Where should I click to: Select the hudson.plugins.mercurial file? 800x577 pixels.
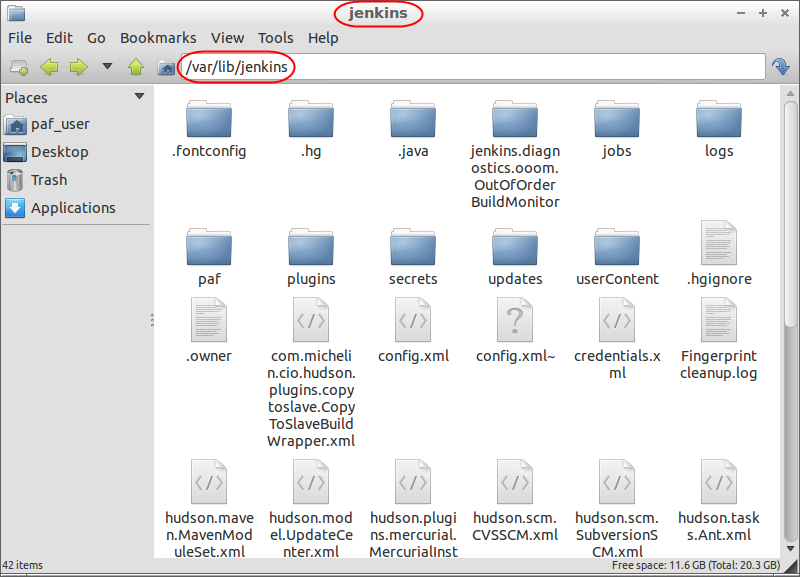413,509
